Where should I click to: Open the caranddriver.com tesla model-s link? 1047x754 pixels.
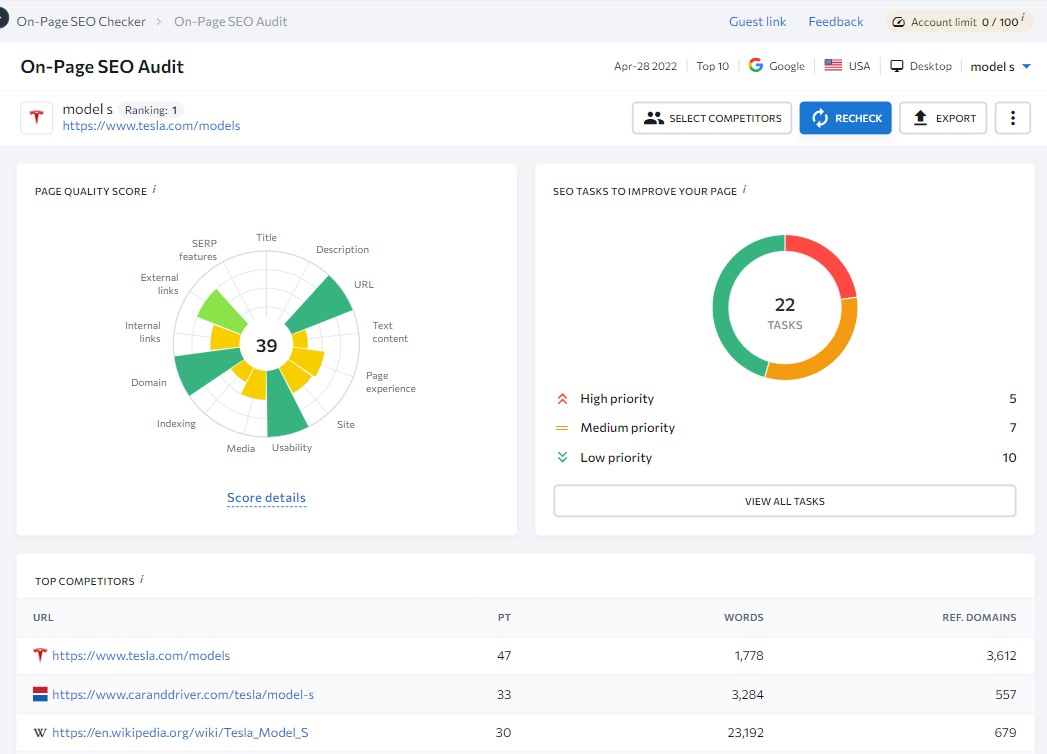pos(183,695)
